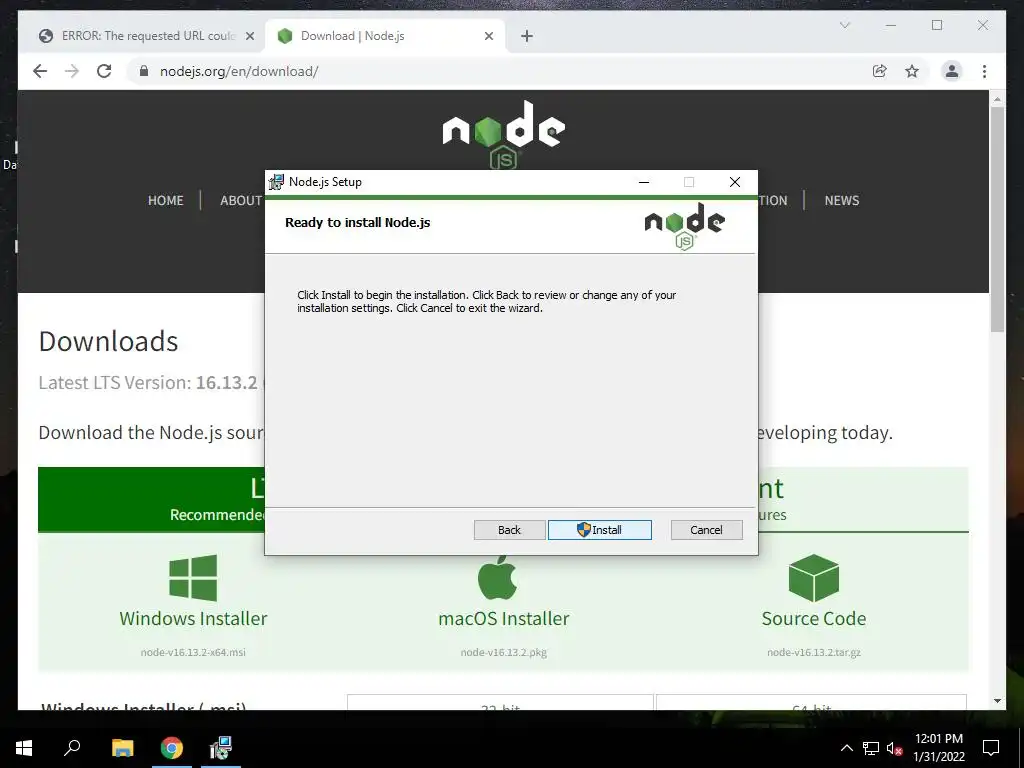Image resolution: width=1024 pixels, height=768 pixels.
Task: Open the Windows Start menu
Action: click(x=24, y=748)
